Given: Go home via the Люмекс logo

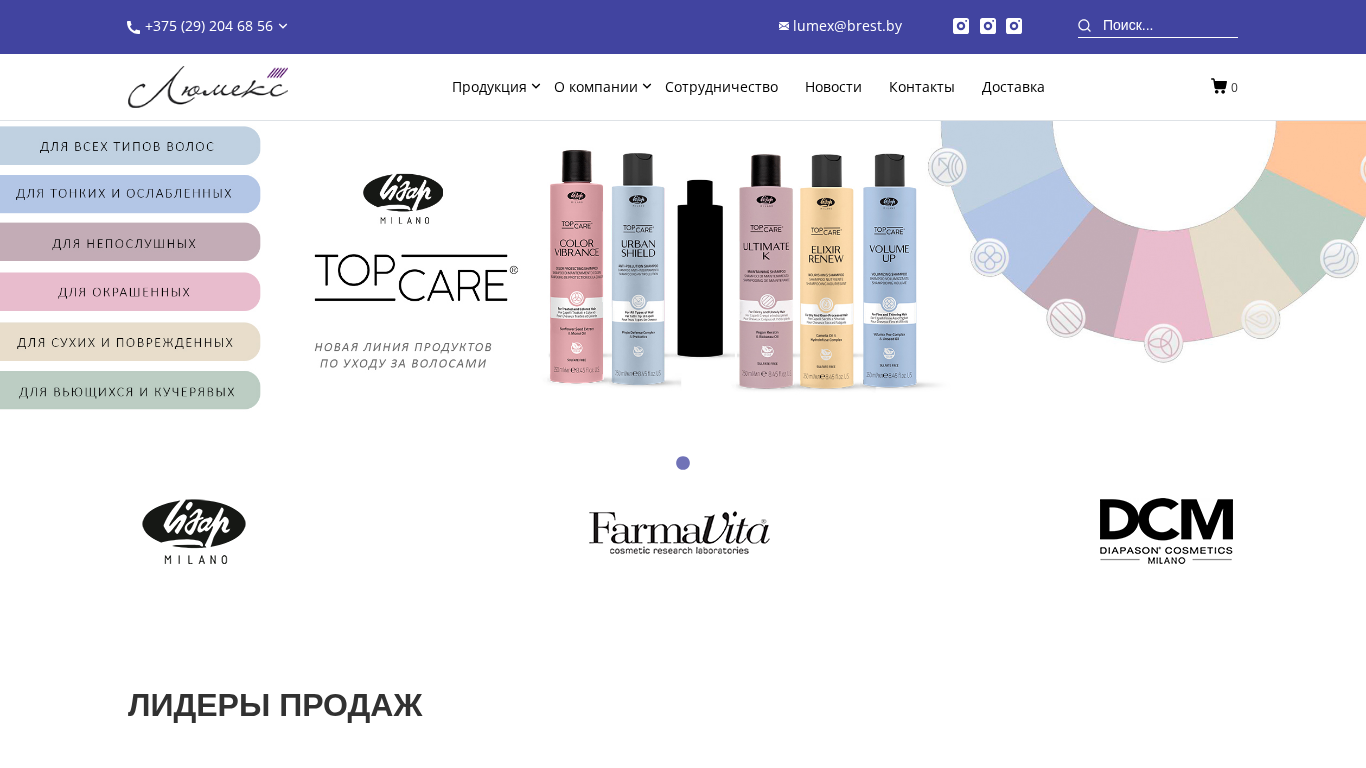Looking at the screenshot, I should tap(208, 87).
